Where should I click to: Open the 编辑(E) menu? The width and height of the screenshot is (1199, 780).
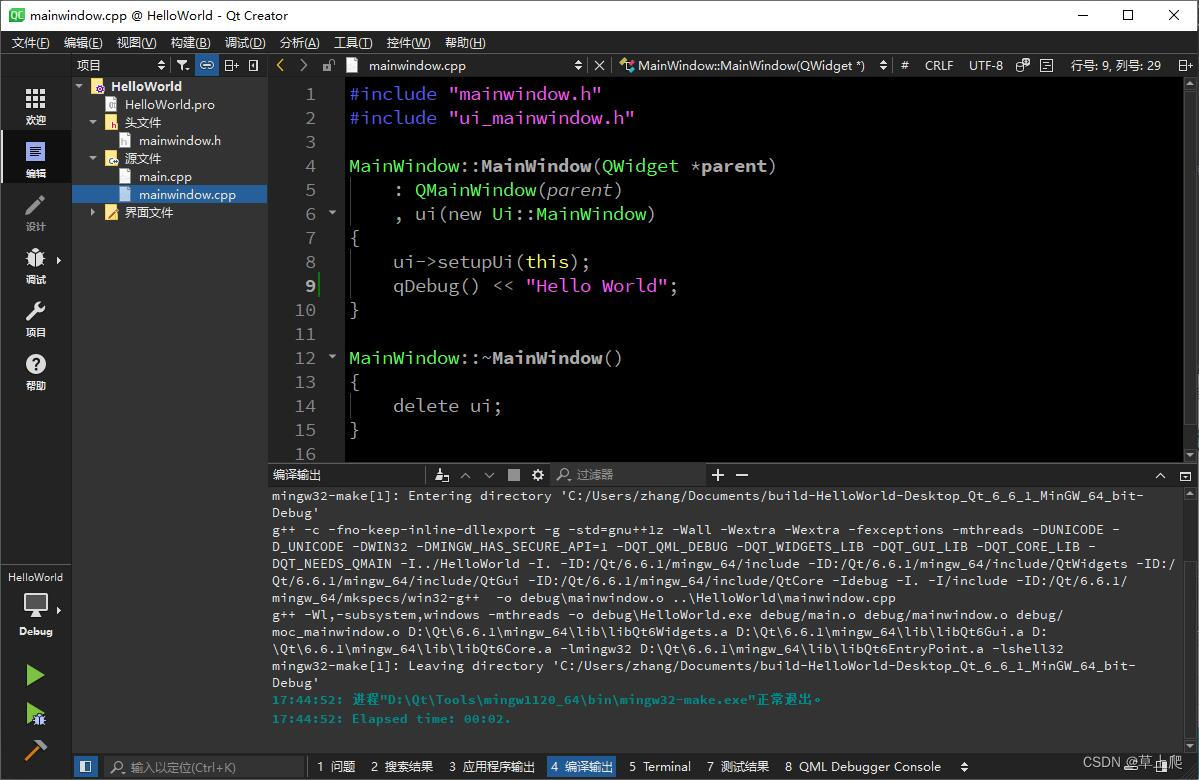[x=83, y=43]
